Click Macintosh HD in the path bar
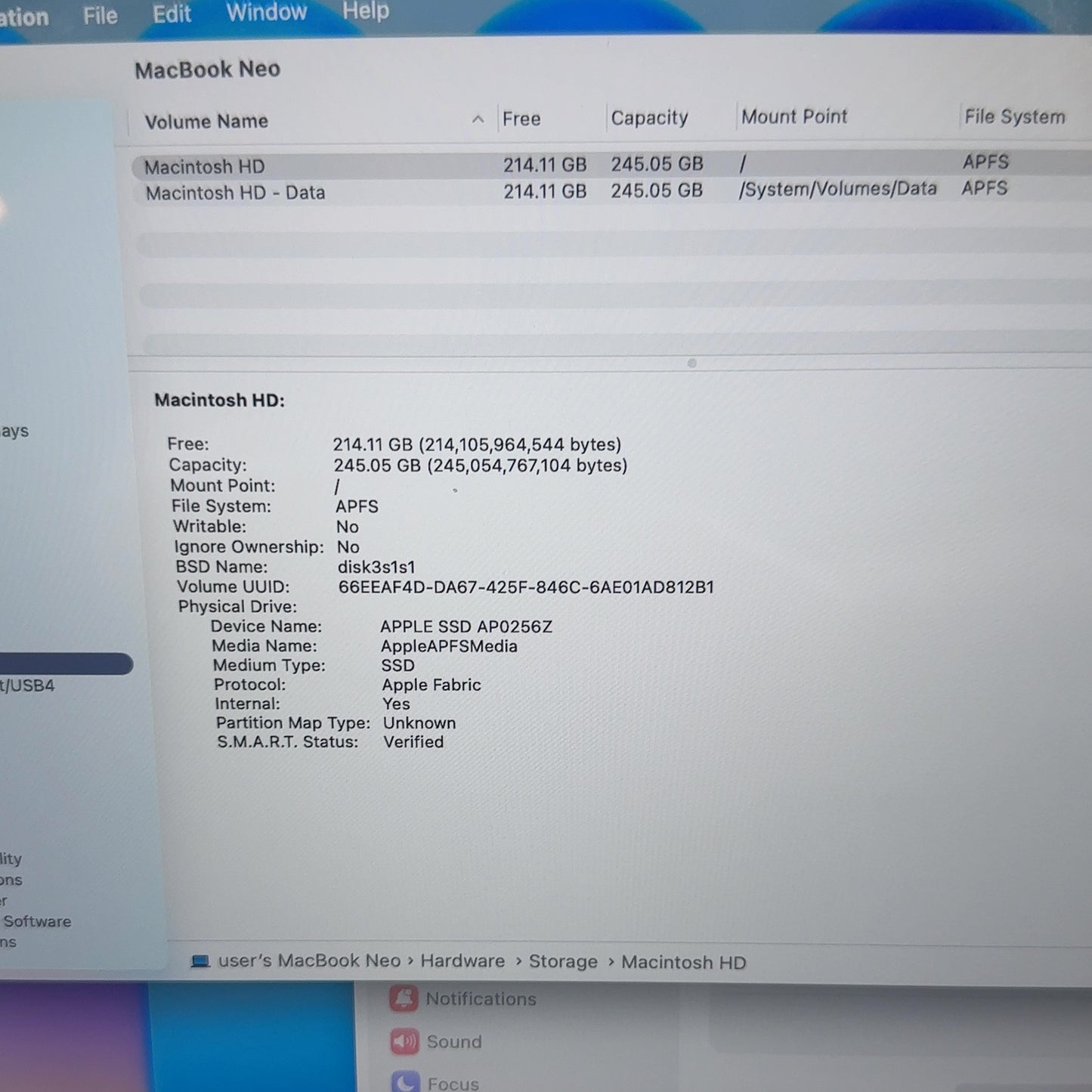Image resolution: width=1092 pixels, height=1092 pixels. 684,962
